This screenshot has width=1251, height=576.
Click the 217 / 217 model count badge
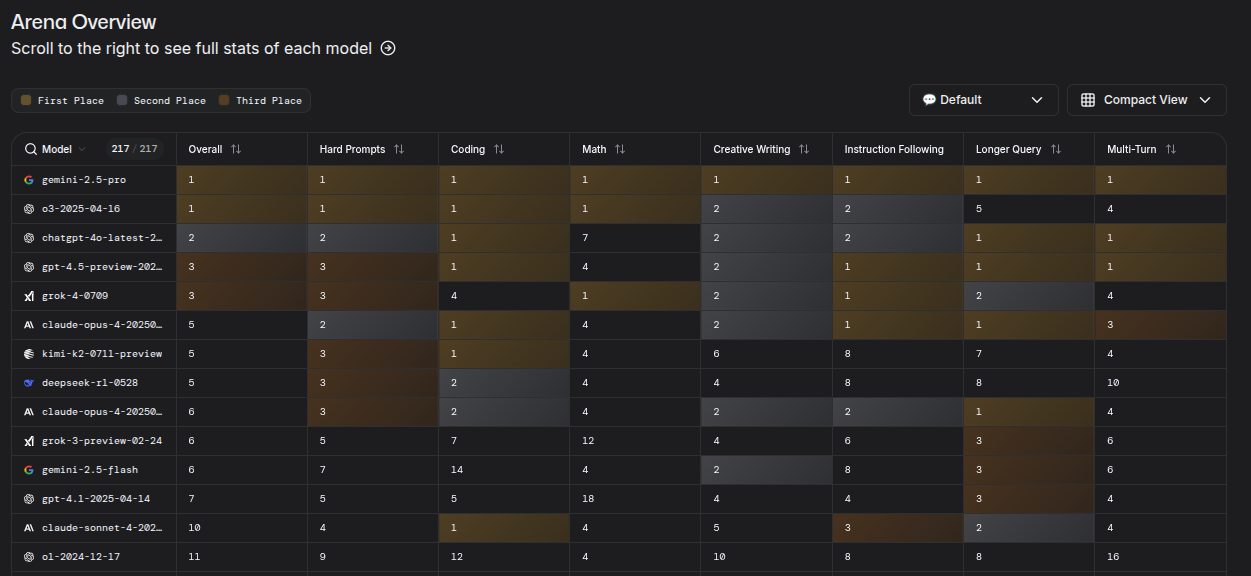click(x=135, y=149)
